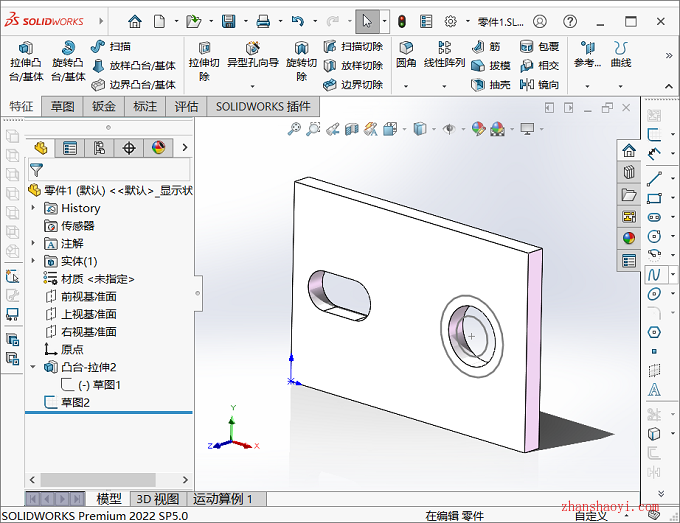
Task: Switch to the 特征 (Features) tab
Action: [x=21, y=107]
